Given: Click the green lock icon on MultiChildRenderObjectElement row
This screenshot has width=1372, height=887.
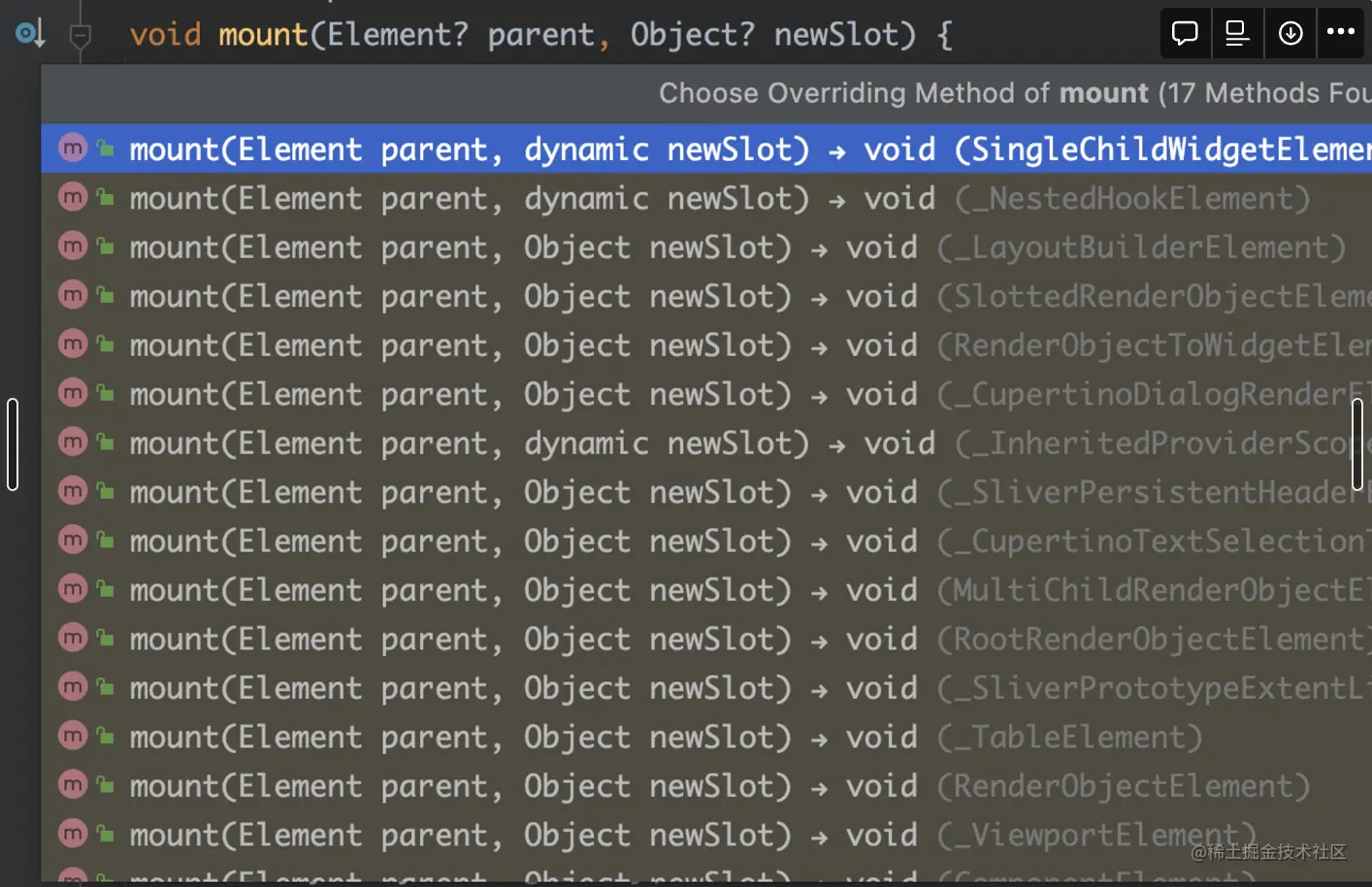Looking at the screenshot, I should tap(106, 589).
